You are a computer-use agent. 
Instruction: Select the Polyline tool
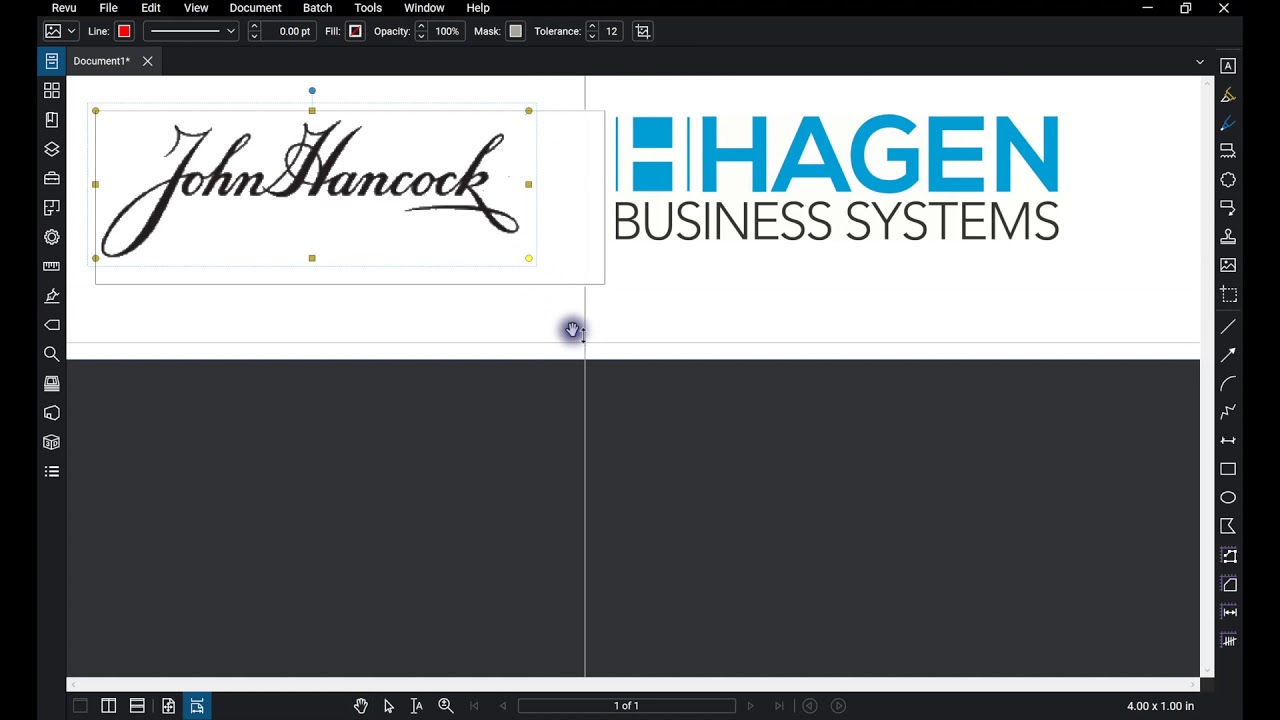click(x=1228, y=412)
